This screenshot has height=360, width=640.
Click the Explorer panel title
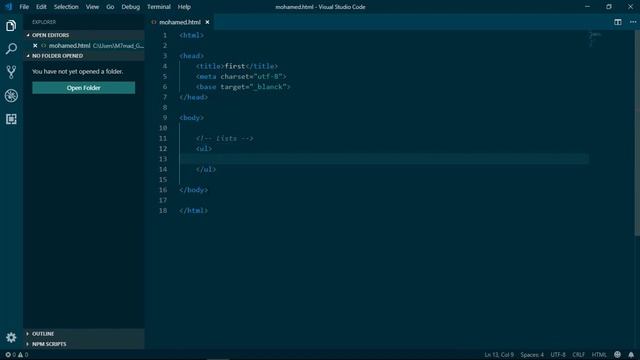(44, 22)
